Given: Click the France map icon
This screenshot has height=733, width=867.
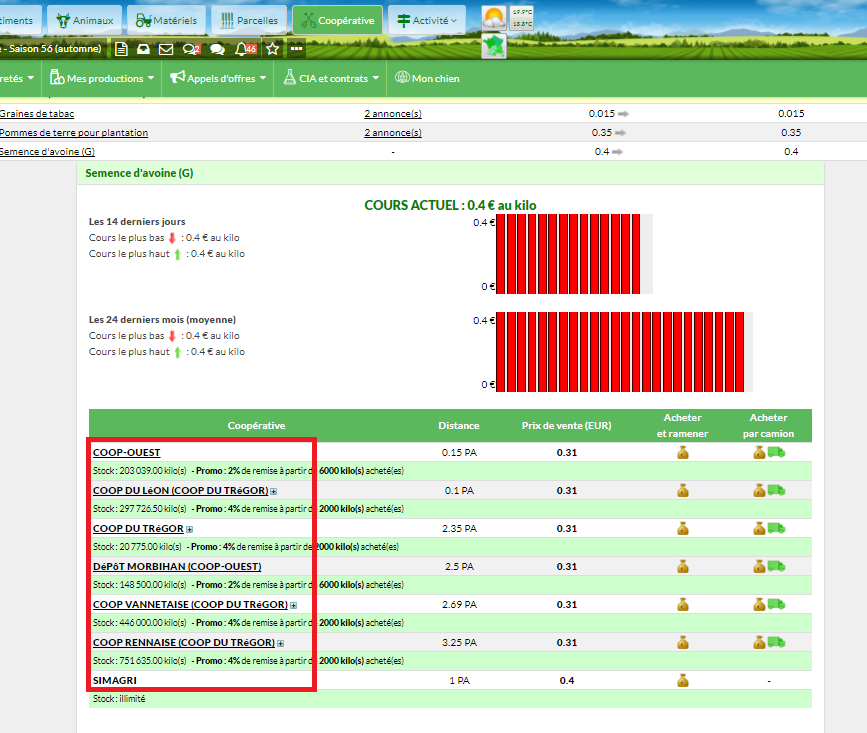Looking at the screenshot, I should coord(494,47).
